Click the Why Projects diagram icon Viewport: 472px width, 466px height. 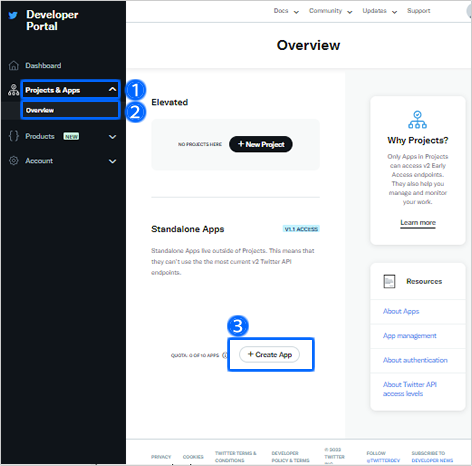pyautogui.click(x=417, y=120)
